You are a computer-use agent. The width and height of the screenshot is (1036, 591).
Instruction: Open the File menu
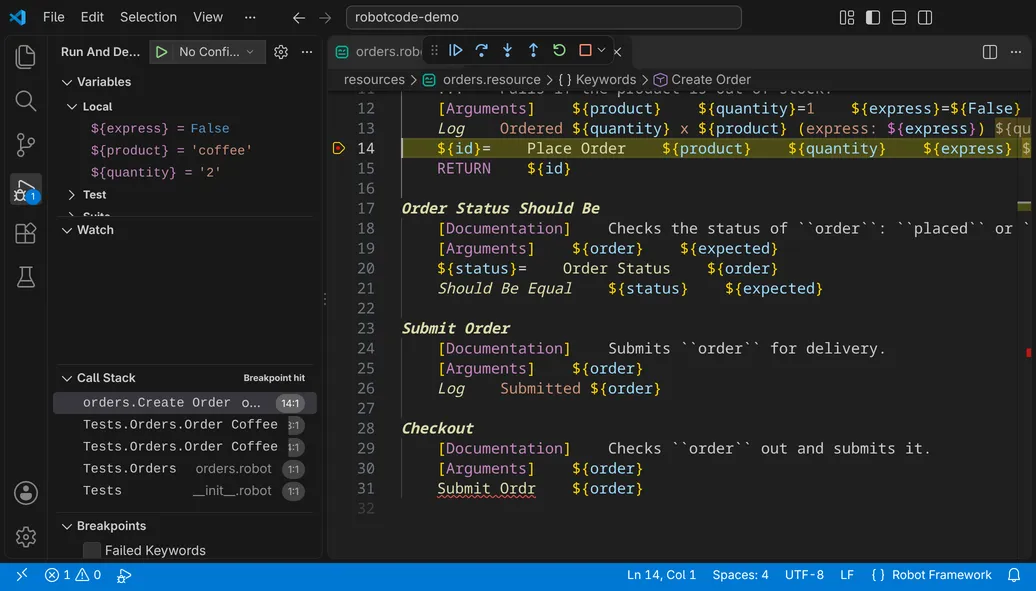click(x=54, y=17)
